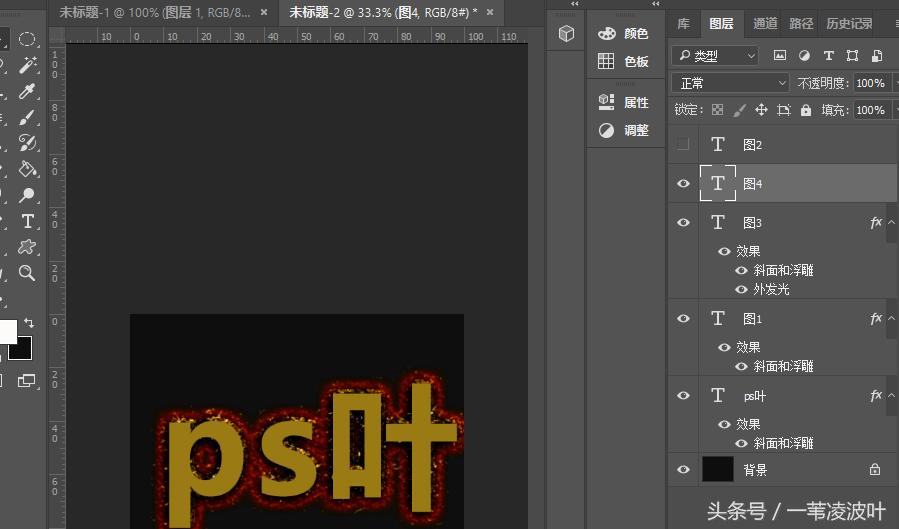Open fx styles of layer 图3

tap(875, 222)
